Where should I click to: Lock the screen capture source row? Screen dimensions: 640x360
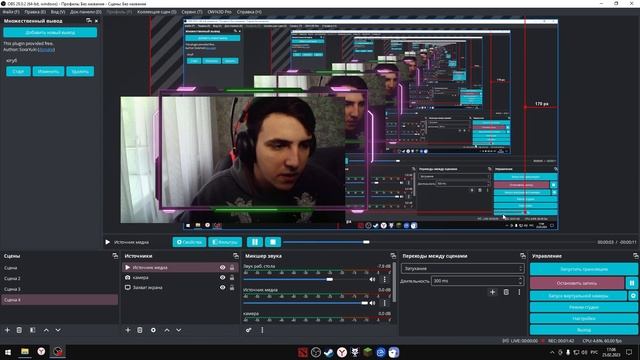click(232, 287)
